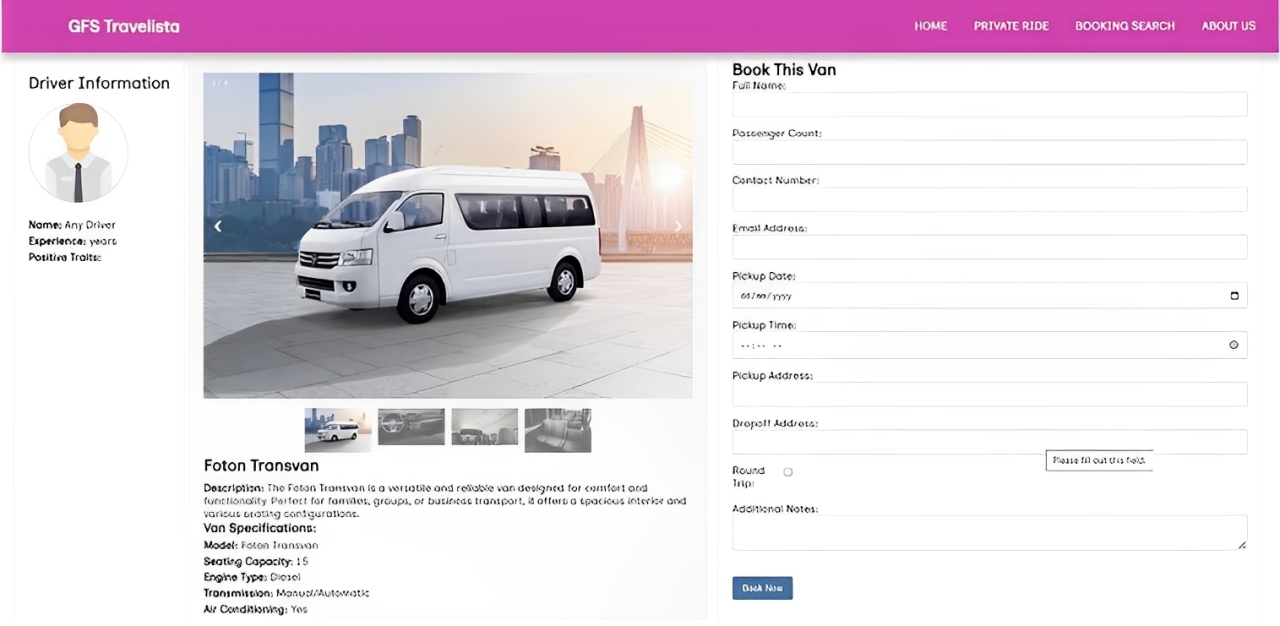The height and width of the screenshot is (626, 1280).
Task: Enable the Round Trip checkbox
Action: pyautogui.click(x=788, y=472)
